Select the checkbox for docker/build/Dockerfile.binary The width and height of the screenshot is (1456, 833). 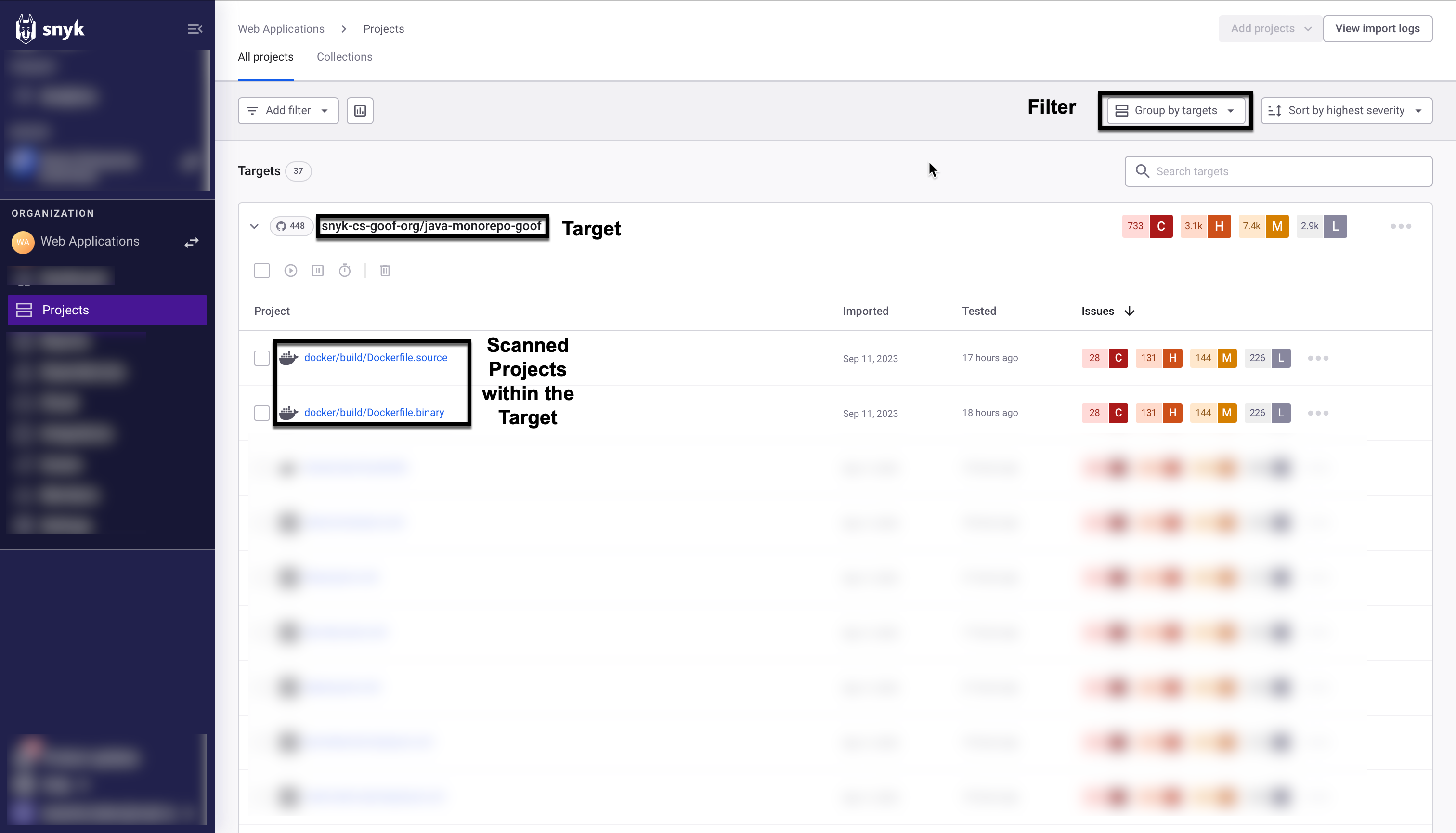pos(261,413)
